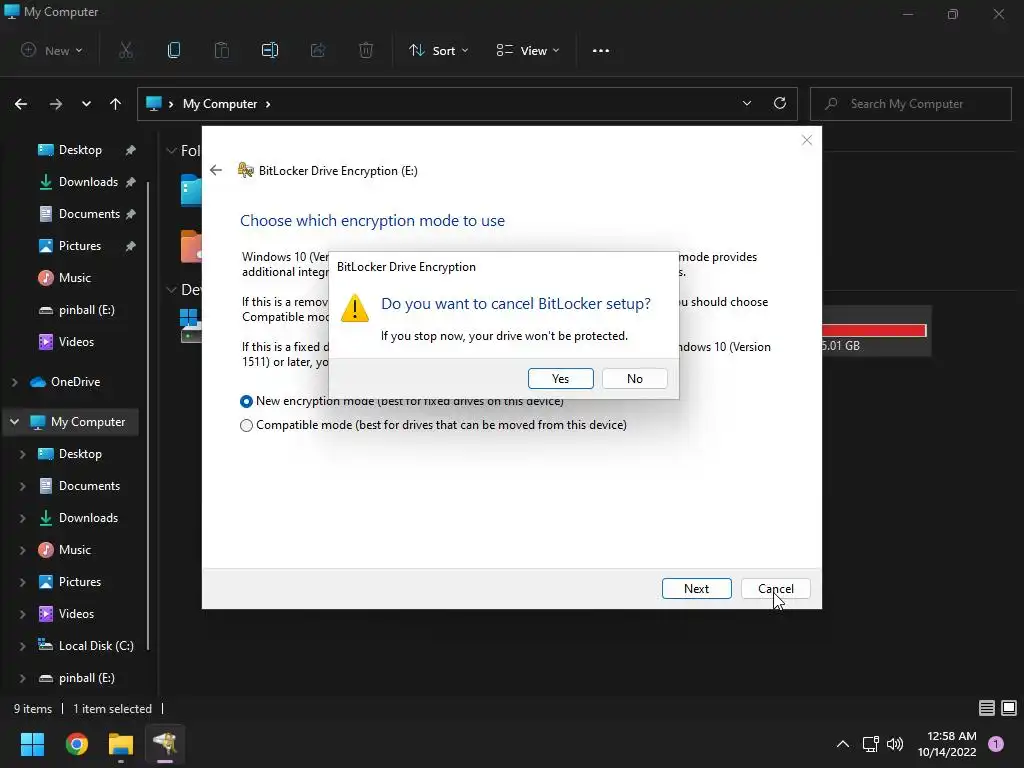
Task: Expand Music under My Computer
Action: pos(22,550)
